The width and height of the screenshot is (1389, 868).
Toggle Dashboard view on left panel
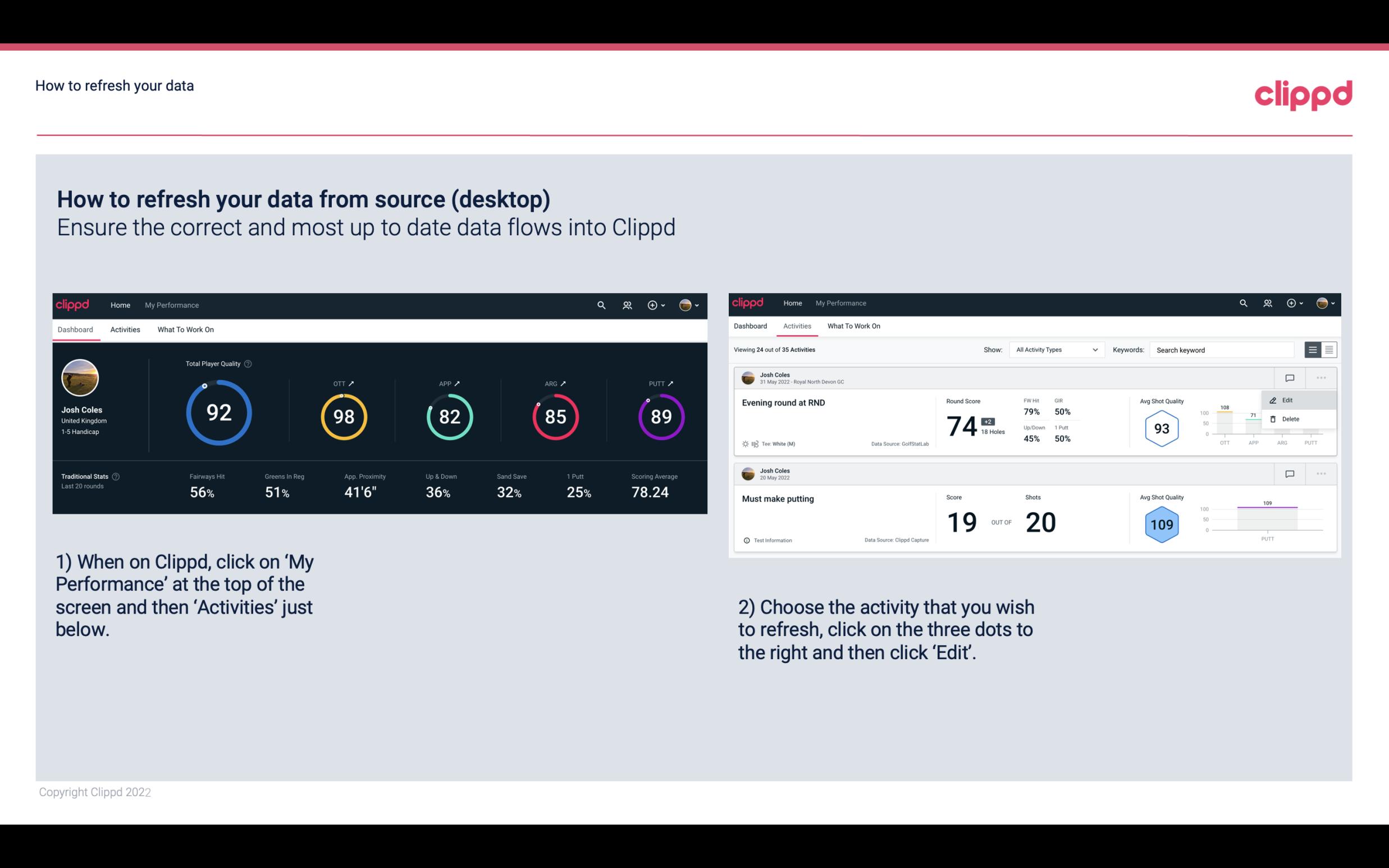tap(75, 329)
